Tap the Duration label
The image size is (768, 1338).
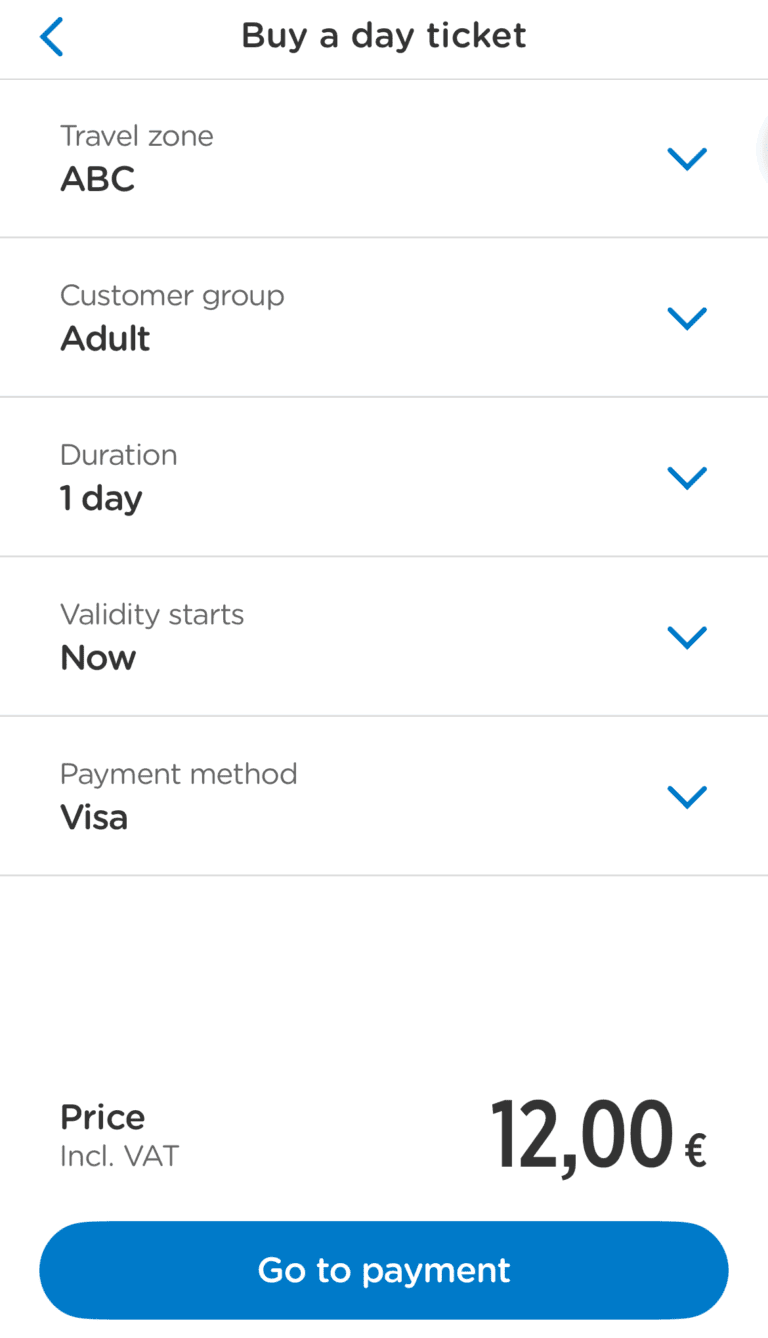coord(119,455)
